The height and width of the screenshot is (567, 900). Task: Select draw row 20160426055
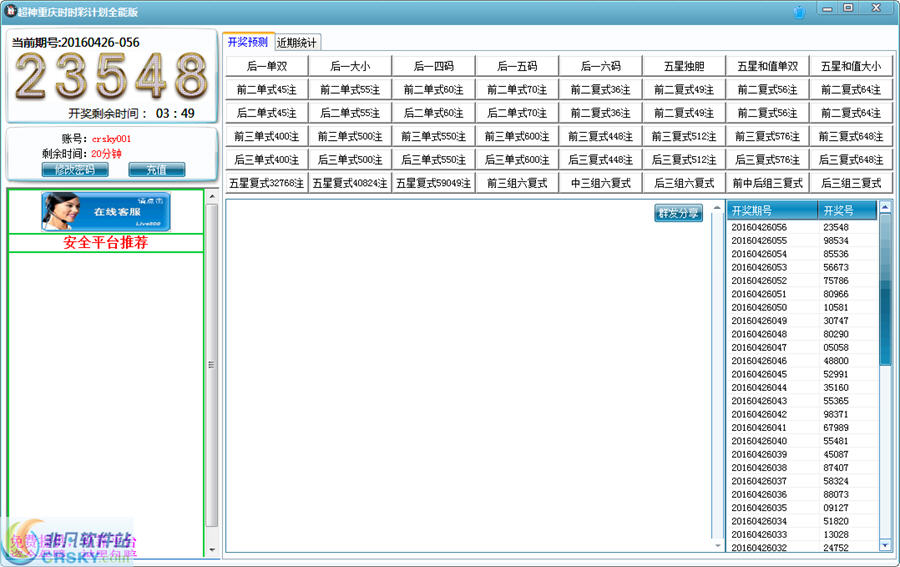802,240
